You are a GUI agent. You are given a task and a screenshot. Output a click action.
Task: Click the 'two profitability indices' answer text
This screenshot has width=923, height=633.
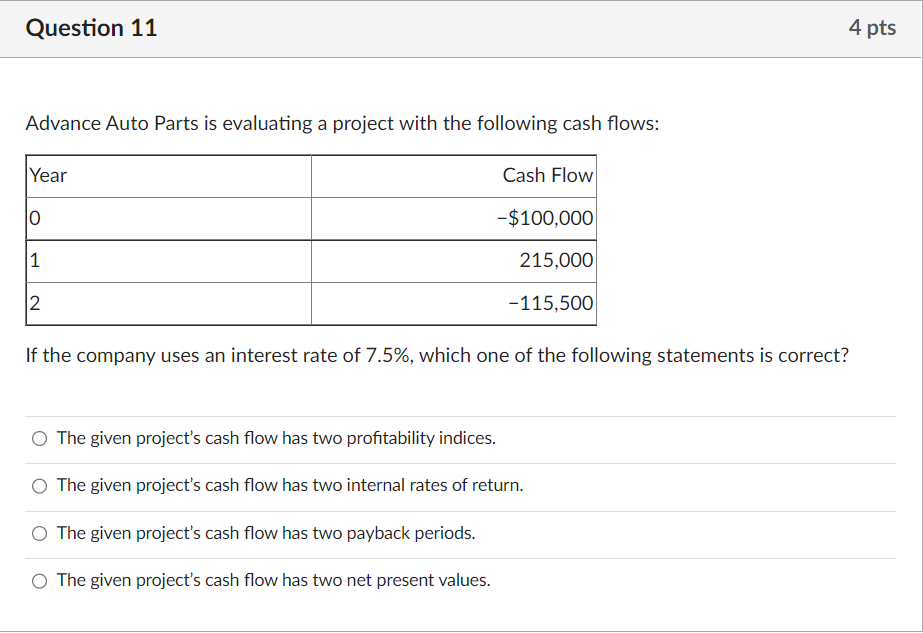tap(276, 438)
